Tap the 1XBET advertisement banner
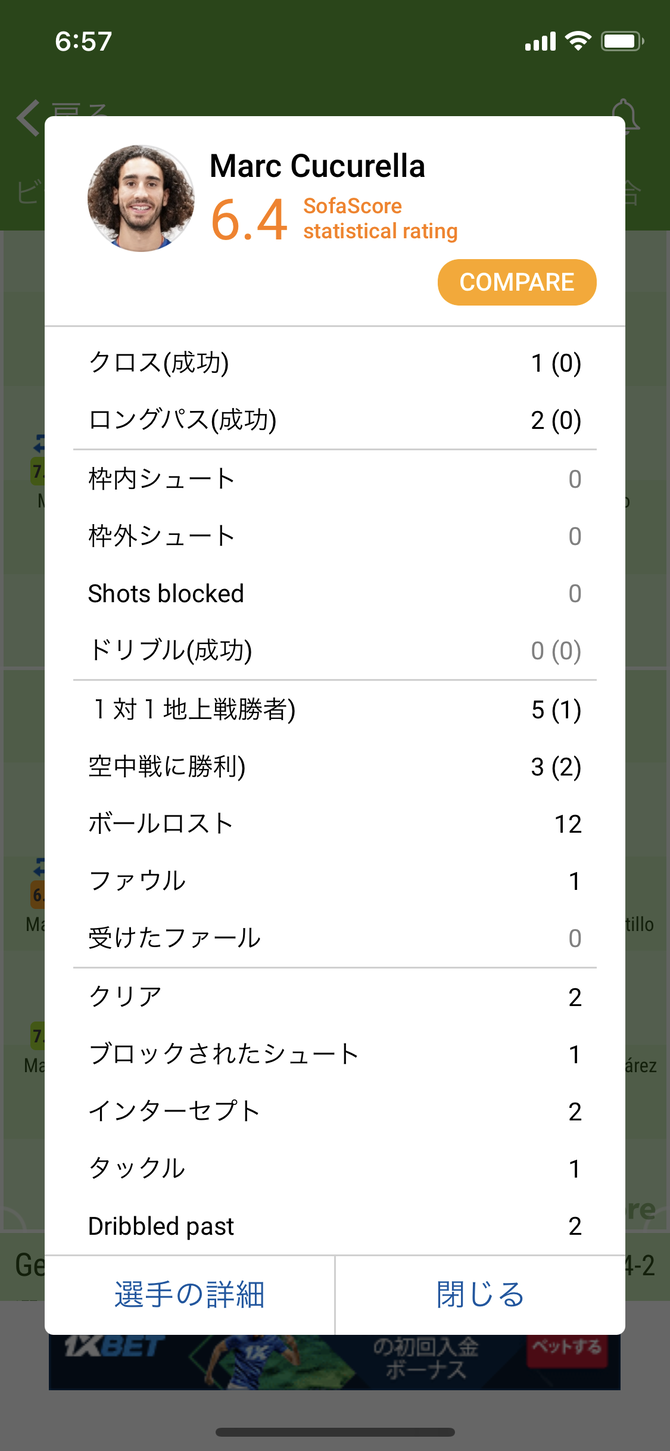The height and width of the screenshot is (1451, 670). coord(334,1361)
